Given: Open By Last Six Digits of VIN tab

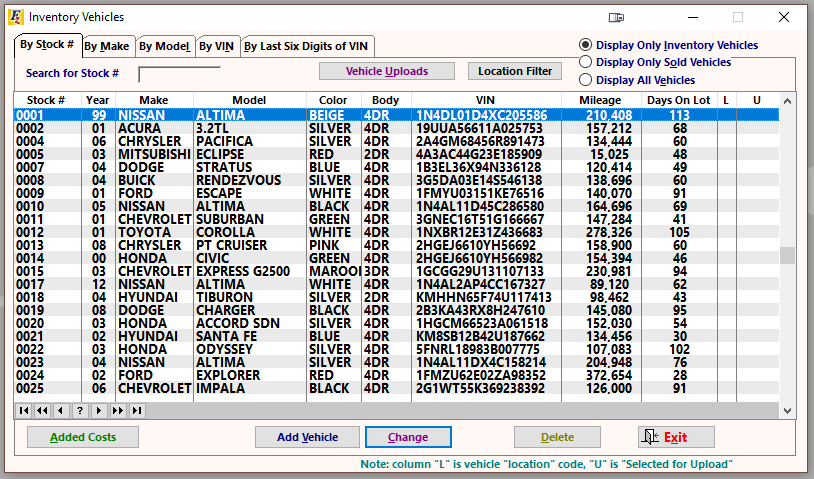Looking at the screenshot, I should coord(306,46).
